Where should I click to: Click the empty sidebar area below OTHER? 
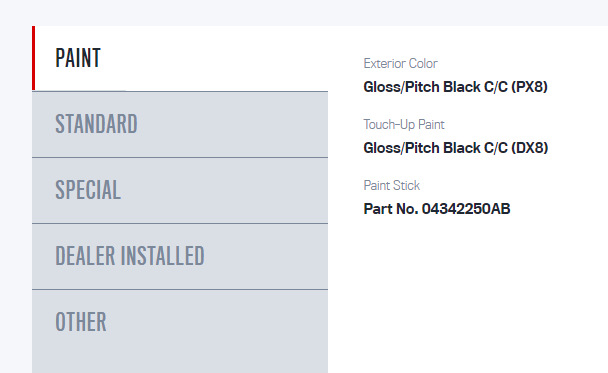click(180, 364)
